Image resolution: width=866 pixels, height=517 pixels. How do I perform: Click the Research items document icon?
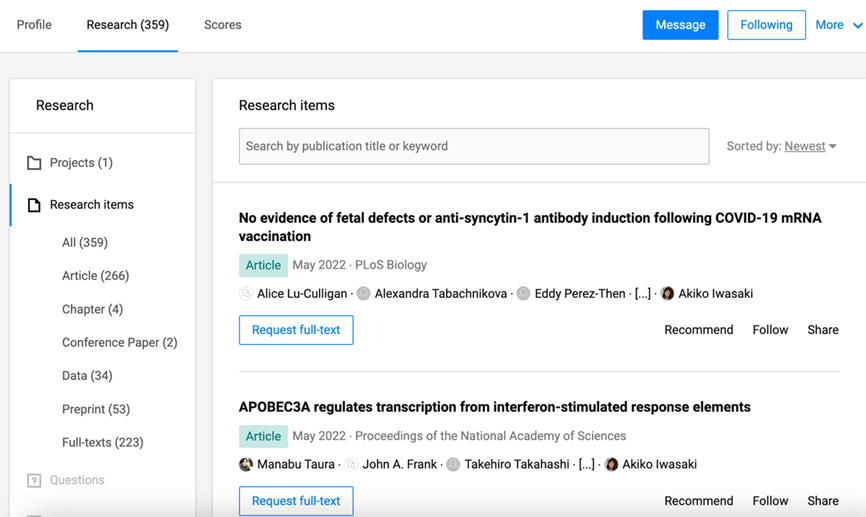[34, 205]
